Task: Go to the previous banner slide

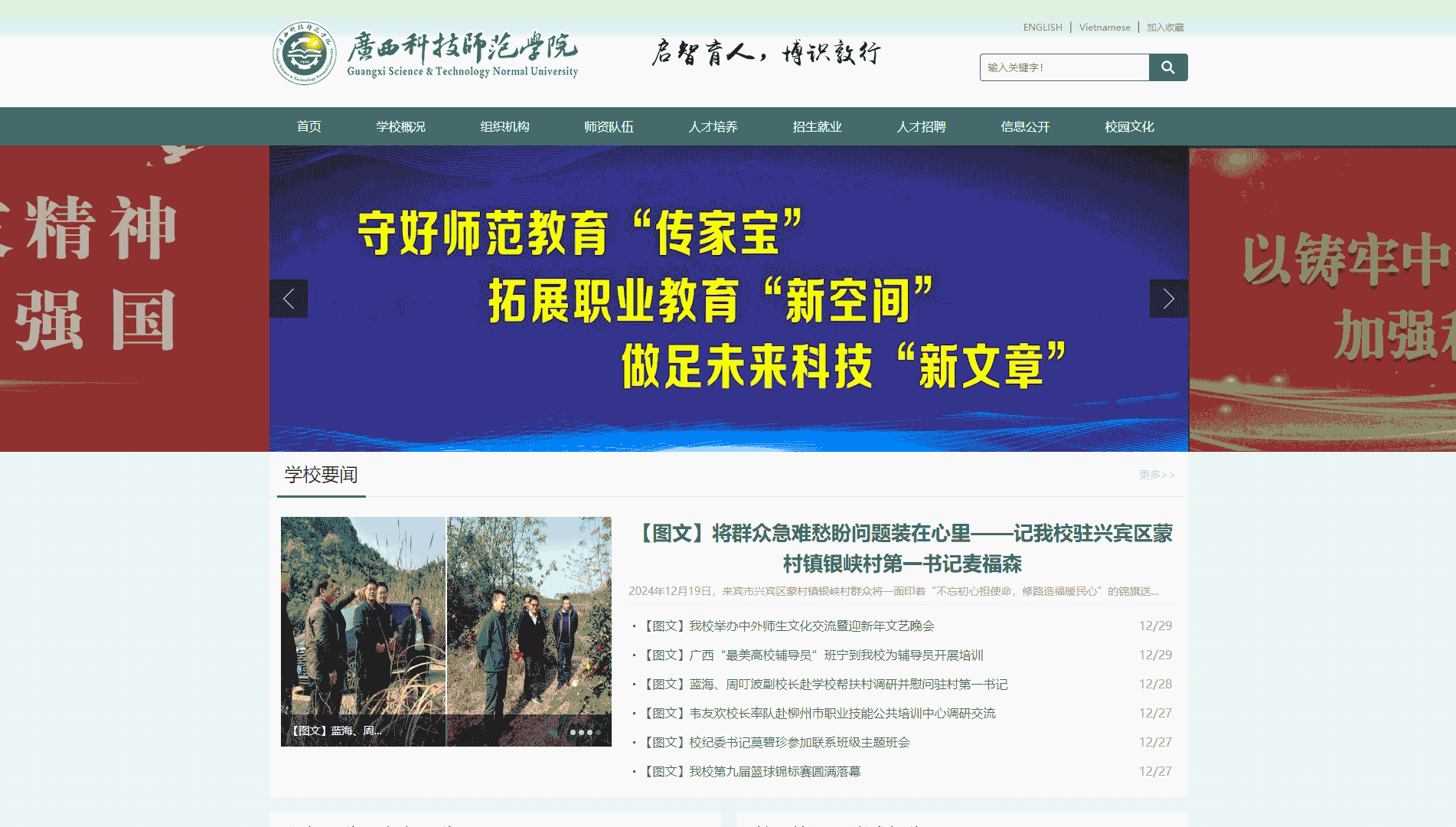Action: click(x=289, y=299)
